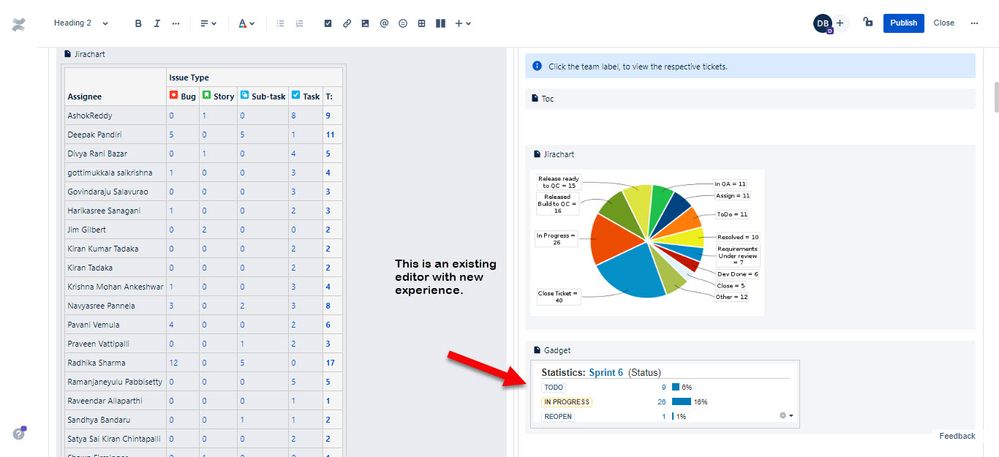The height and width of the screenshot is (457, 999).
Task: Click Deepak Pandiri's total 11
Action: 330,135
